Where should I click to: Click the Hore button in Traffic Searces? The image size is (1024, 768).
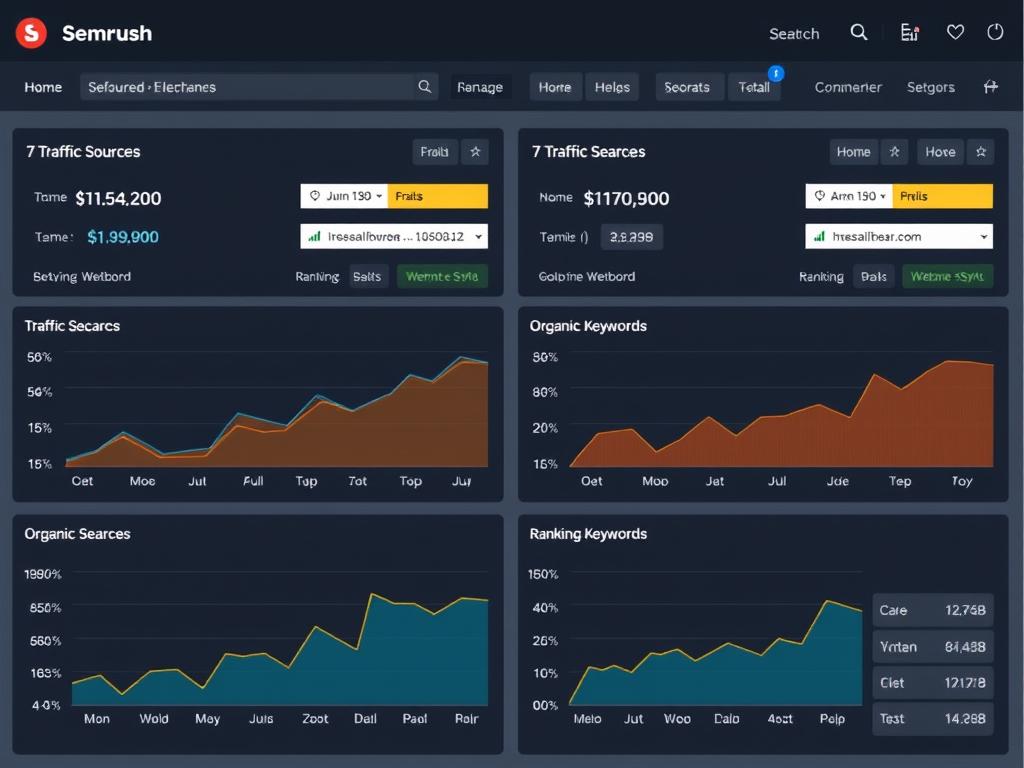tap(940, 152)
